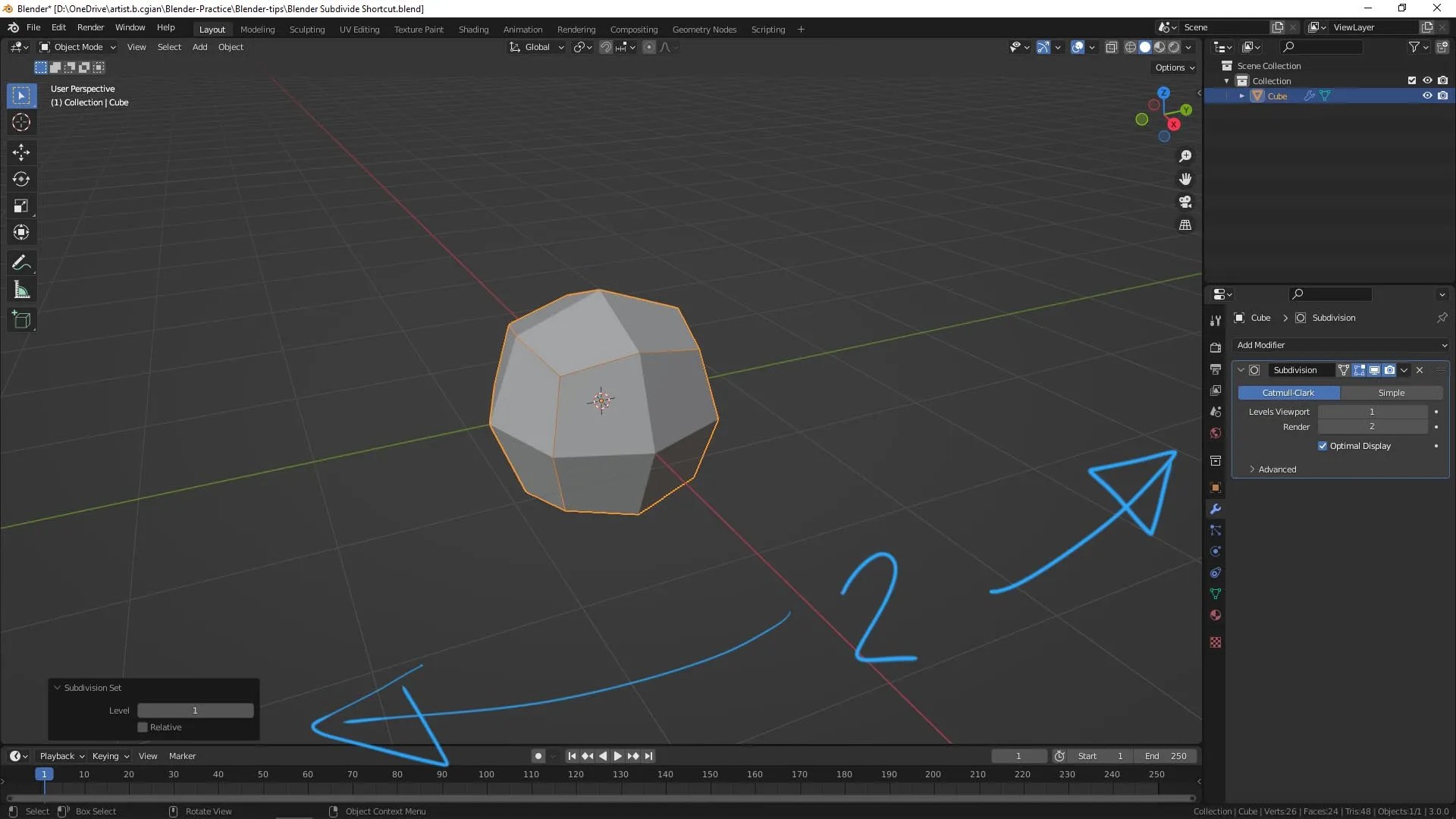Screen dimensions: 1456x819
Task: Open the Render menu
Action: (x=90, y=27)
